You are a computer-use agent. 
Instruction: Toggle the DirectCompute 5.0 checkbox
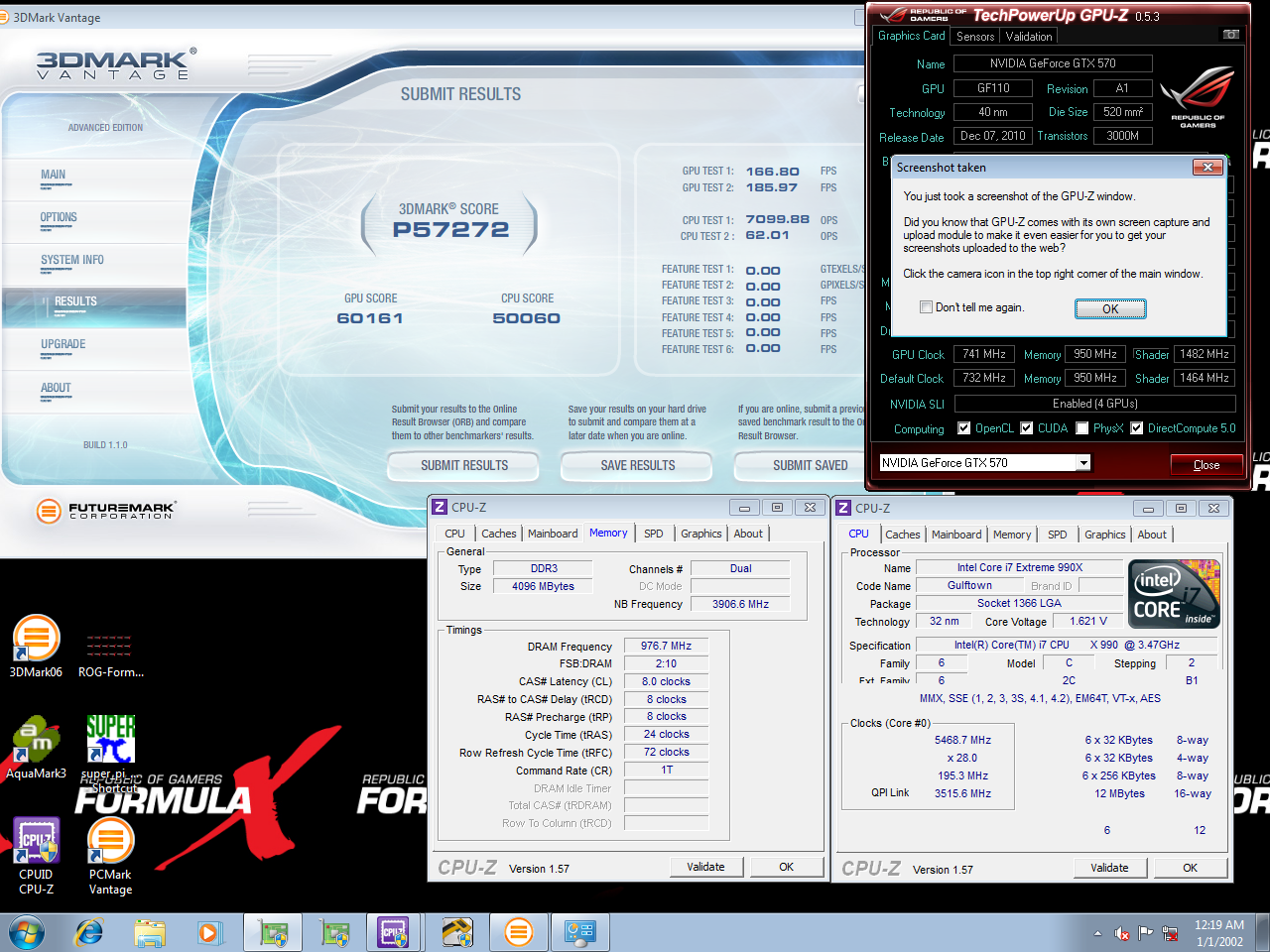pyautogui.click(x=1136, y=428)
